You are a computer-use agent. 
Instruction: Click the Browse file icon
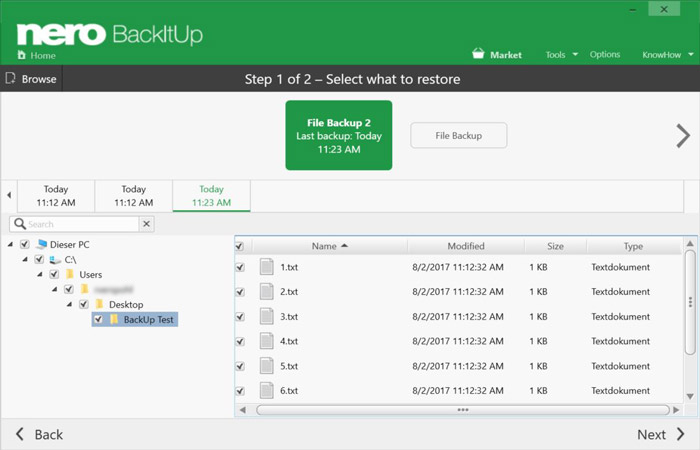[x=10, y=79]
